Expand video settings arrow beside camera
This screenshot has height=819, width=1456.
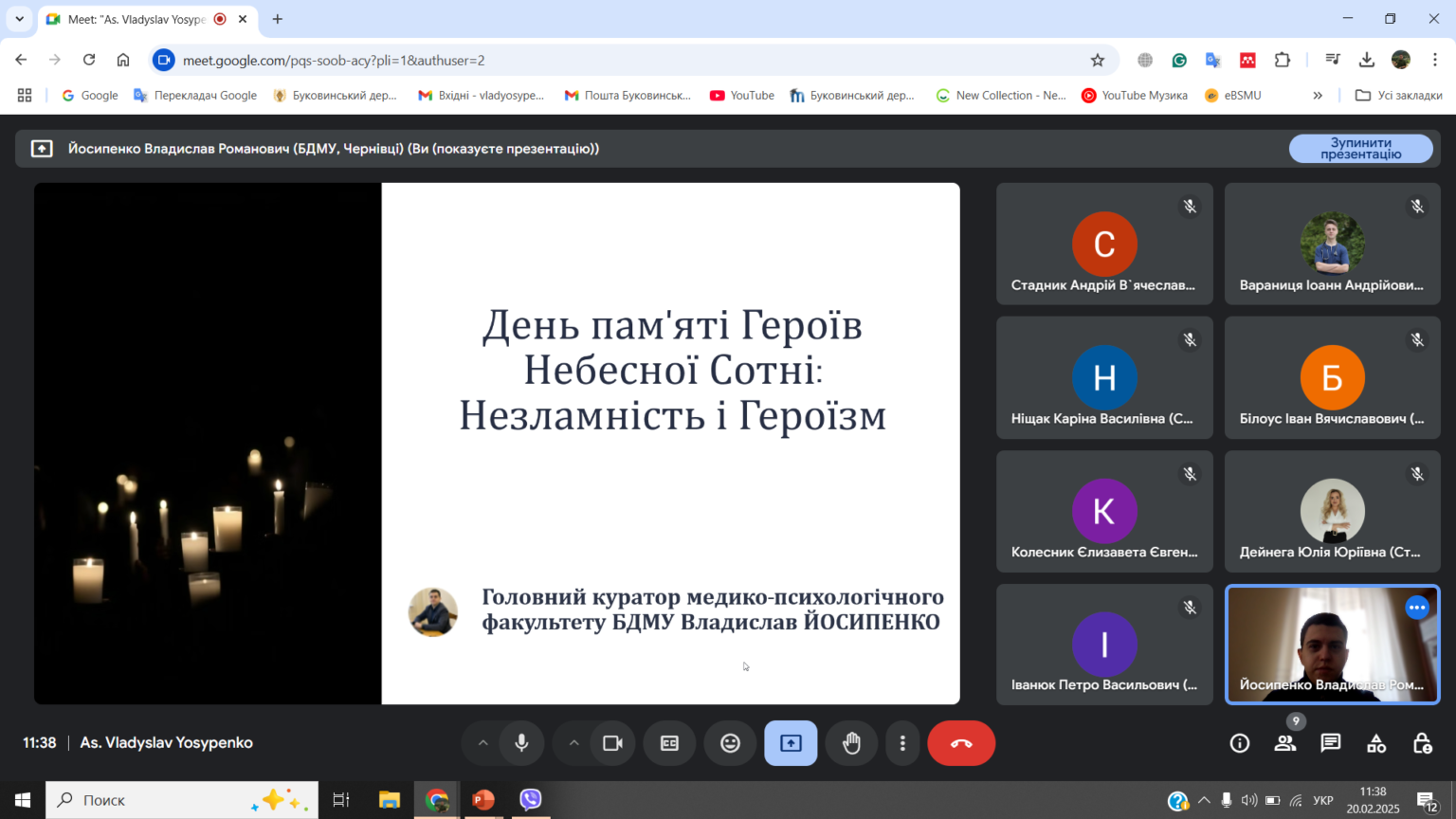pyautogui.click(x=573, y=743)
